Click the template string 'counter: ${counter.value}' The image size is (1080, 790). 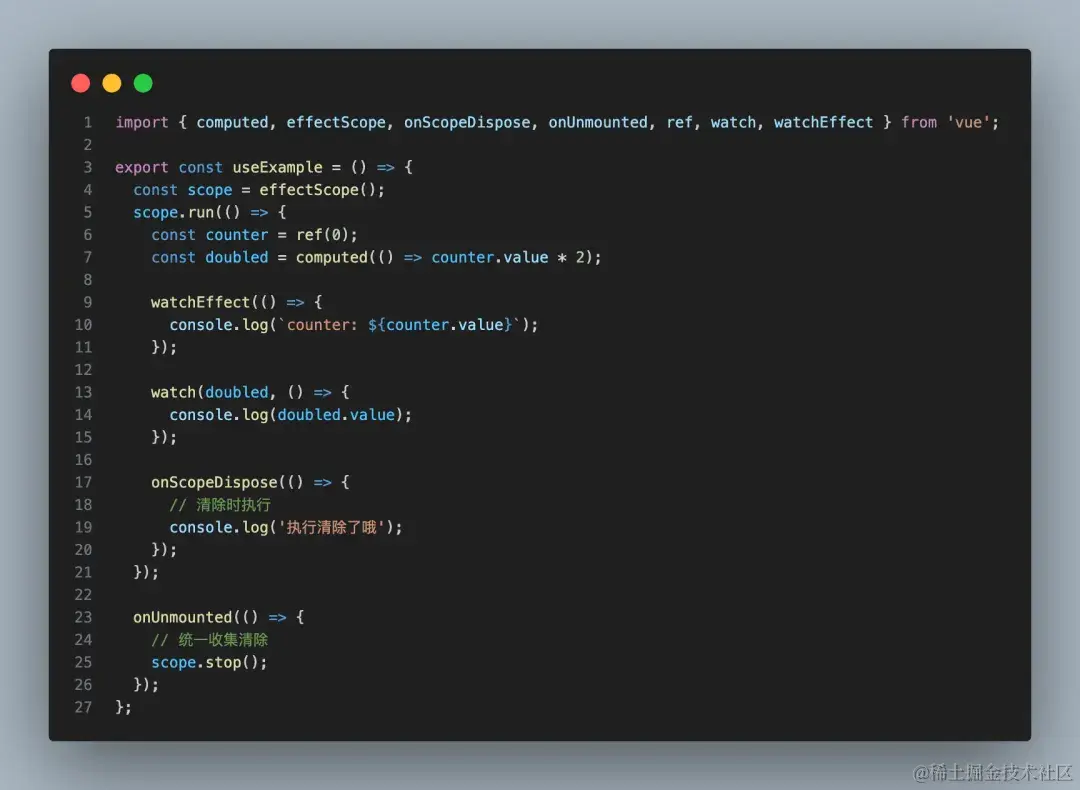click(x=399, y=325)
